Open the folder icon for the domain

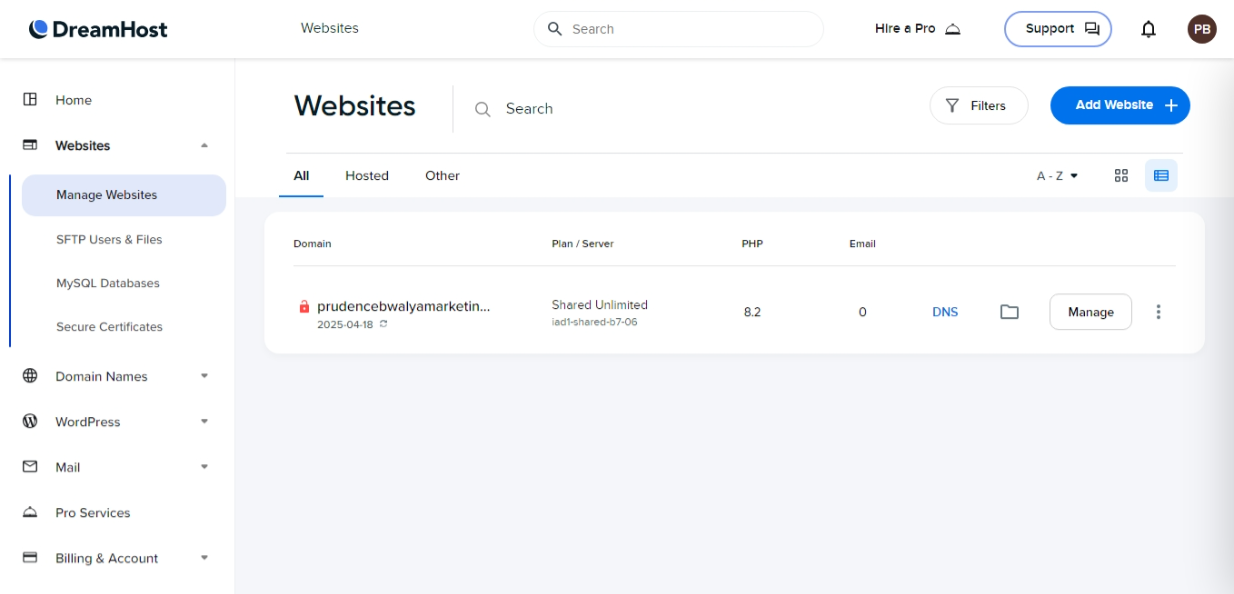(1009, 311)
